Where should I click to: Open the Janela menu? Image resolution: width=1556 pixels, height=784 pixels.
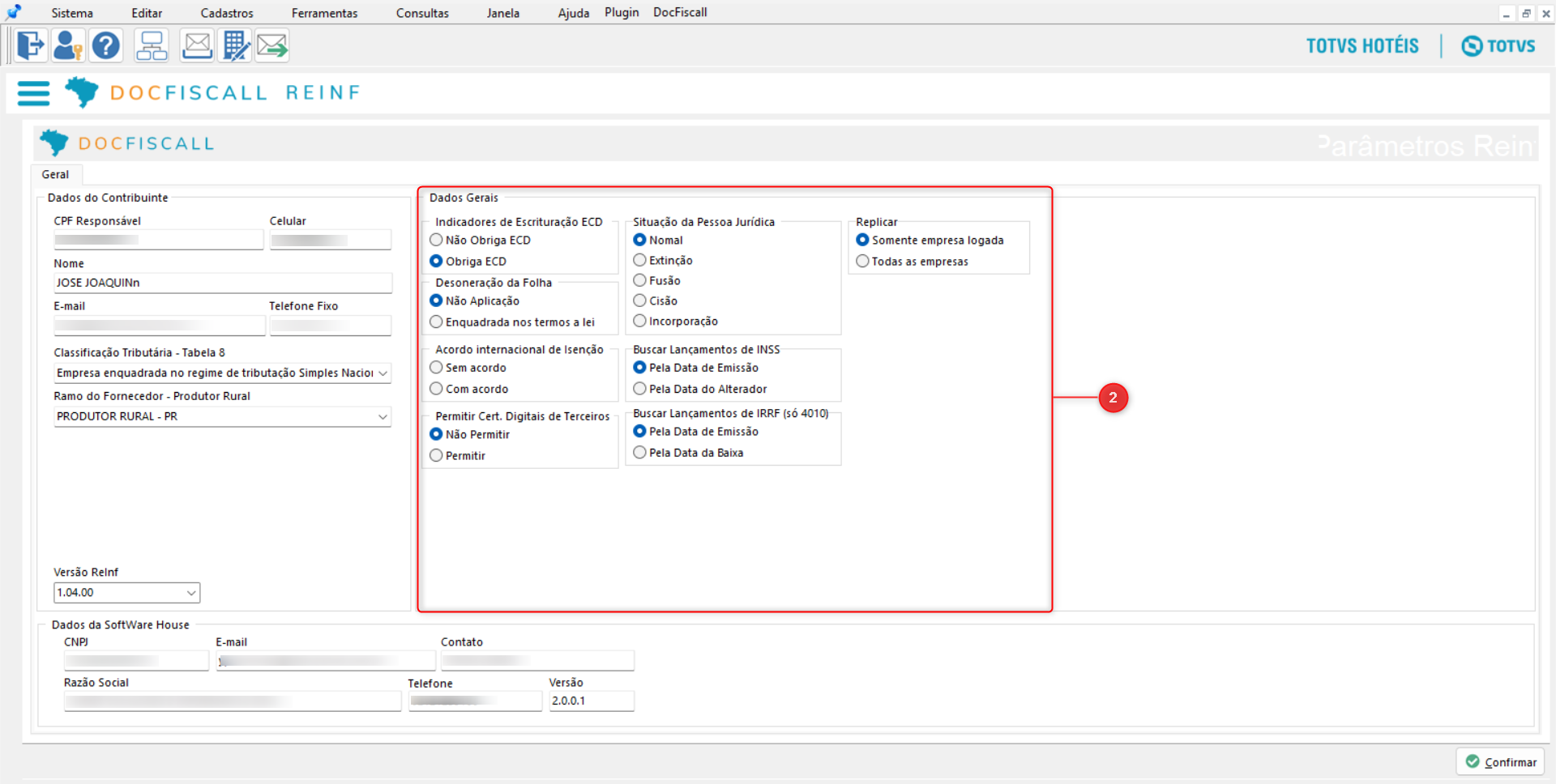click(503, 13)
